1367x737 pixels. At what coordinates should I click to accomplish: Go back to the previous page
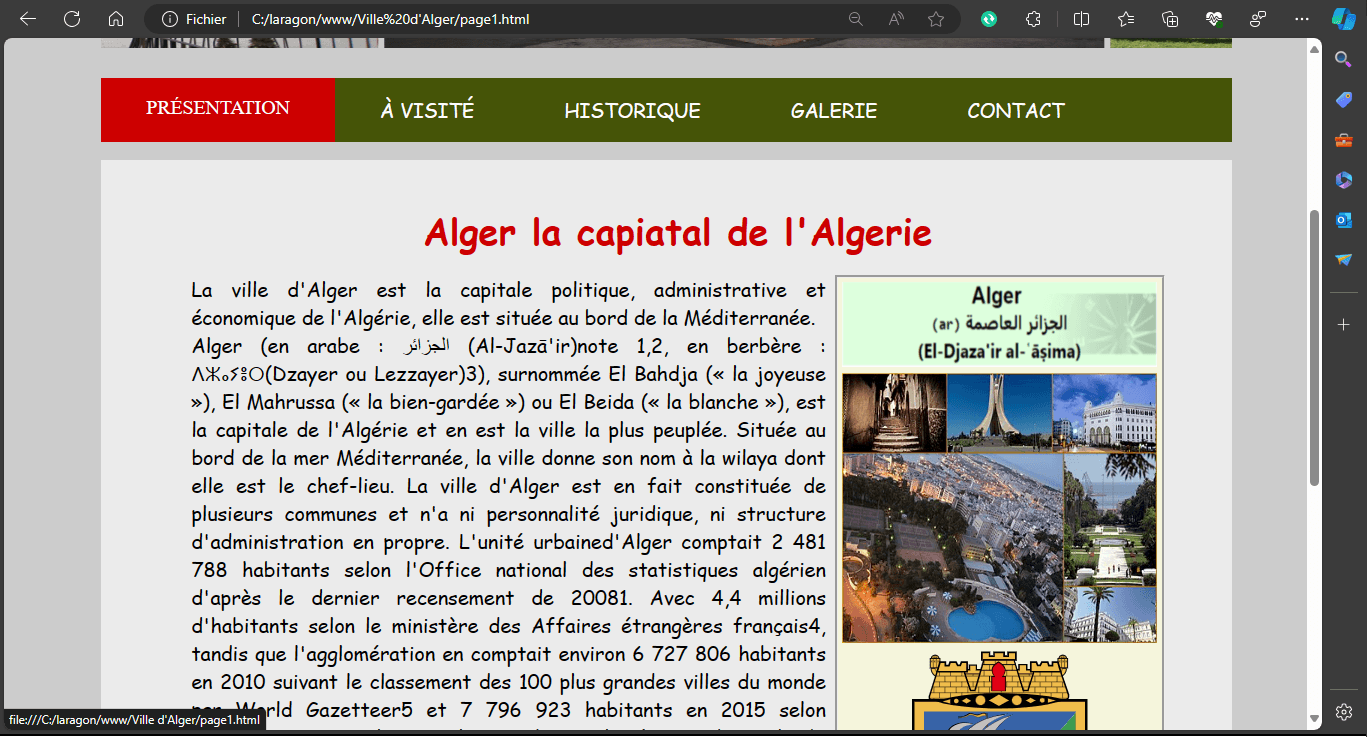pos(28,19)
